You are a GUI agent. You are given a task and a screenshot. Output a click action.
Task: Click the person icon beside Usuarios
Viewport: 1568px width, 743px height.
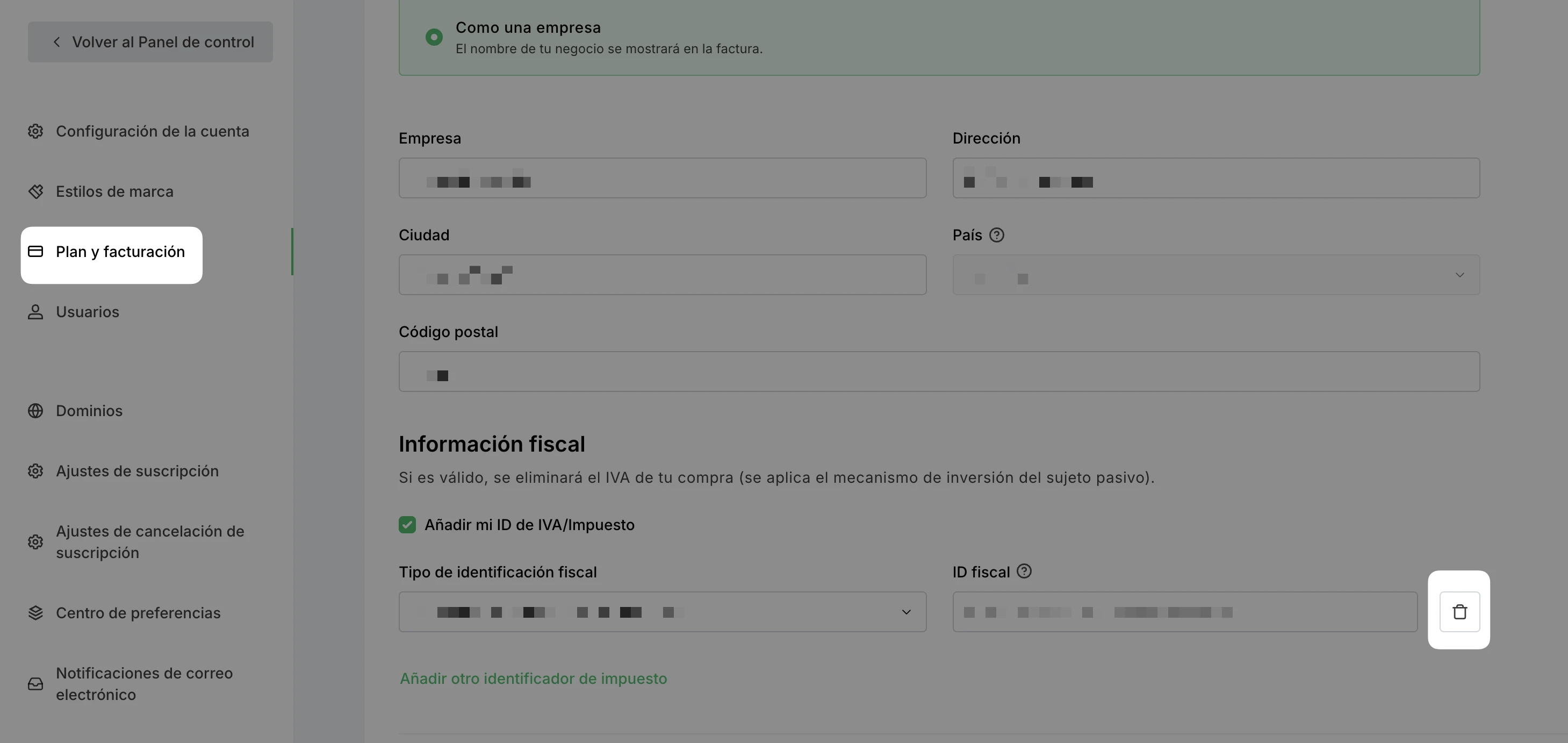(35, 312)
